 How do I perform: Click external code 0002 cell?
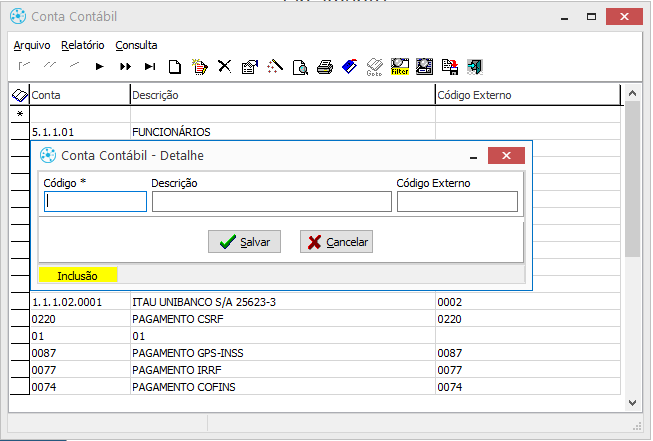(x=528, y=302)
